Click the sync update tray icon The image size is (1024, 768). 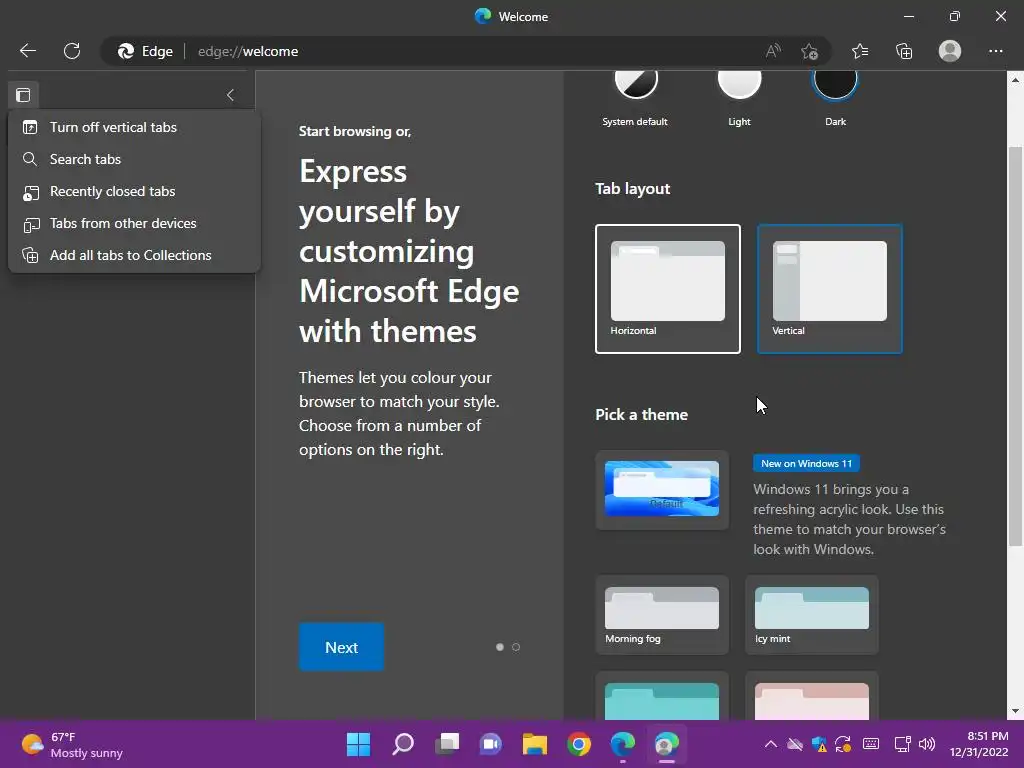pos(843,744)
